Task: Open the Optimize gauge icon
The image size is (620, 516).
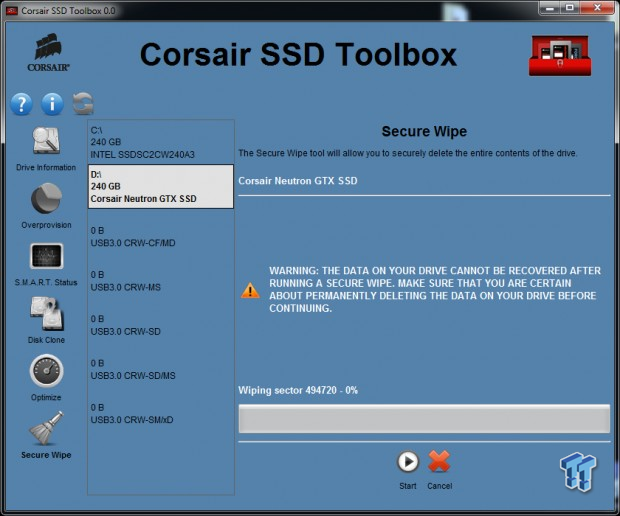Action: pos(46,371)
